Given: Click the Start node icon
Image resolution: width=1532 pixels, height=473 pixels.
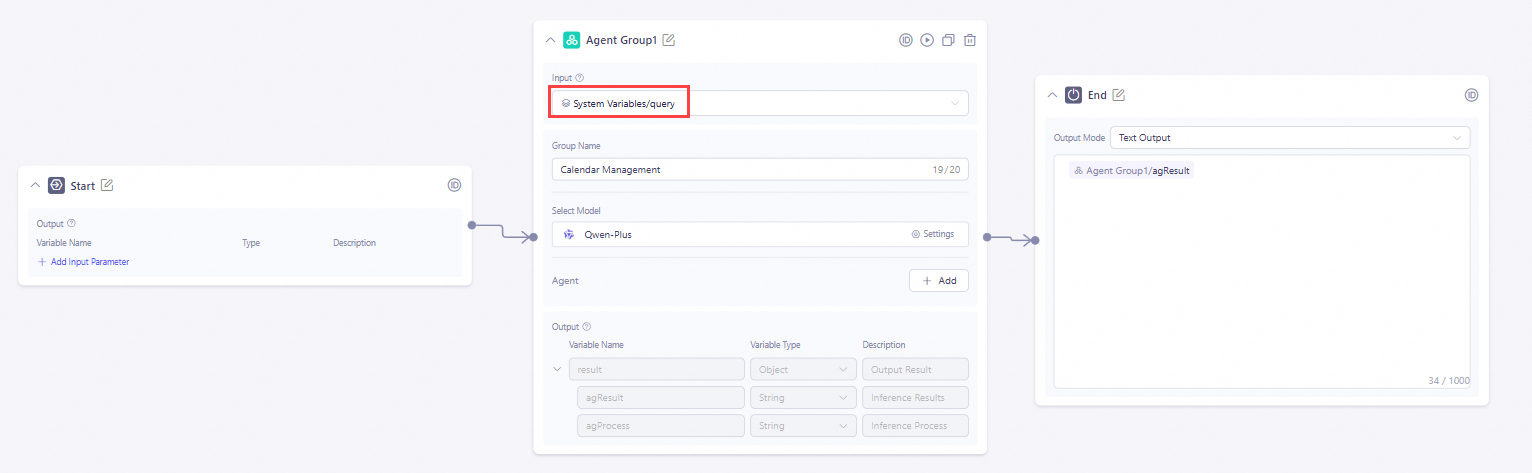Looking at the screenshot, I should coord(56,185).
